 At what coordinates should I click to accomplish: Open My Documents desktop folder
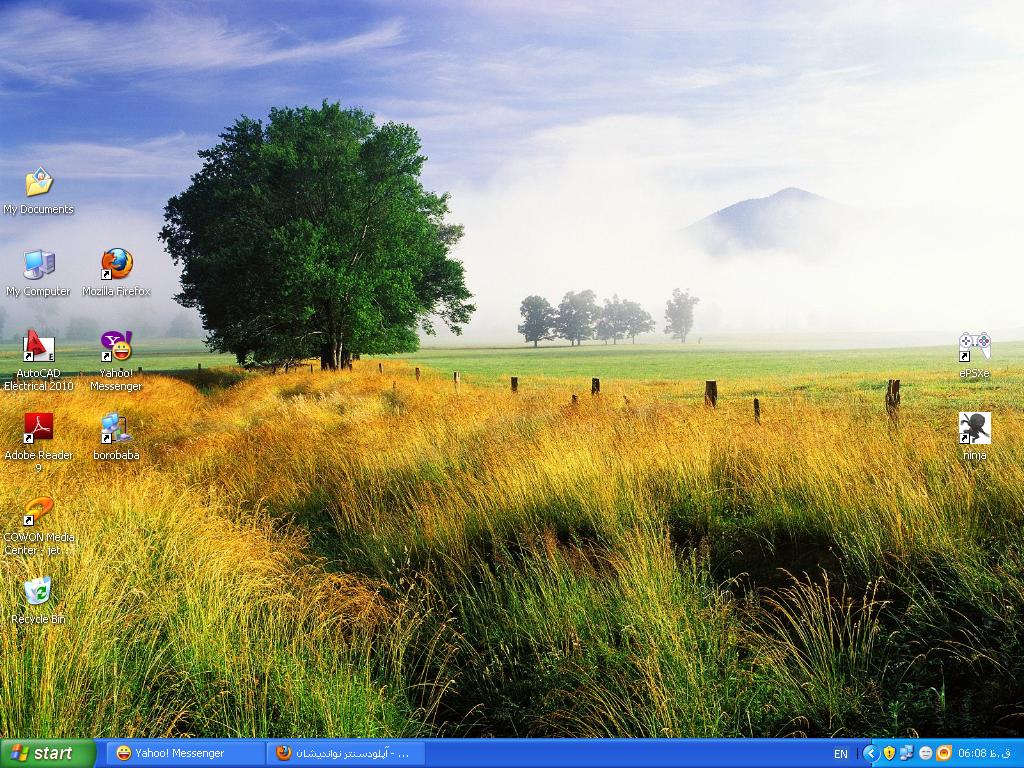coord(38,183)
